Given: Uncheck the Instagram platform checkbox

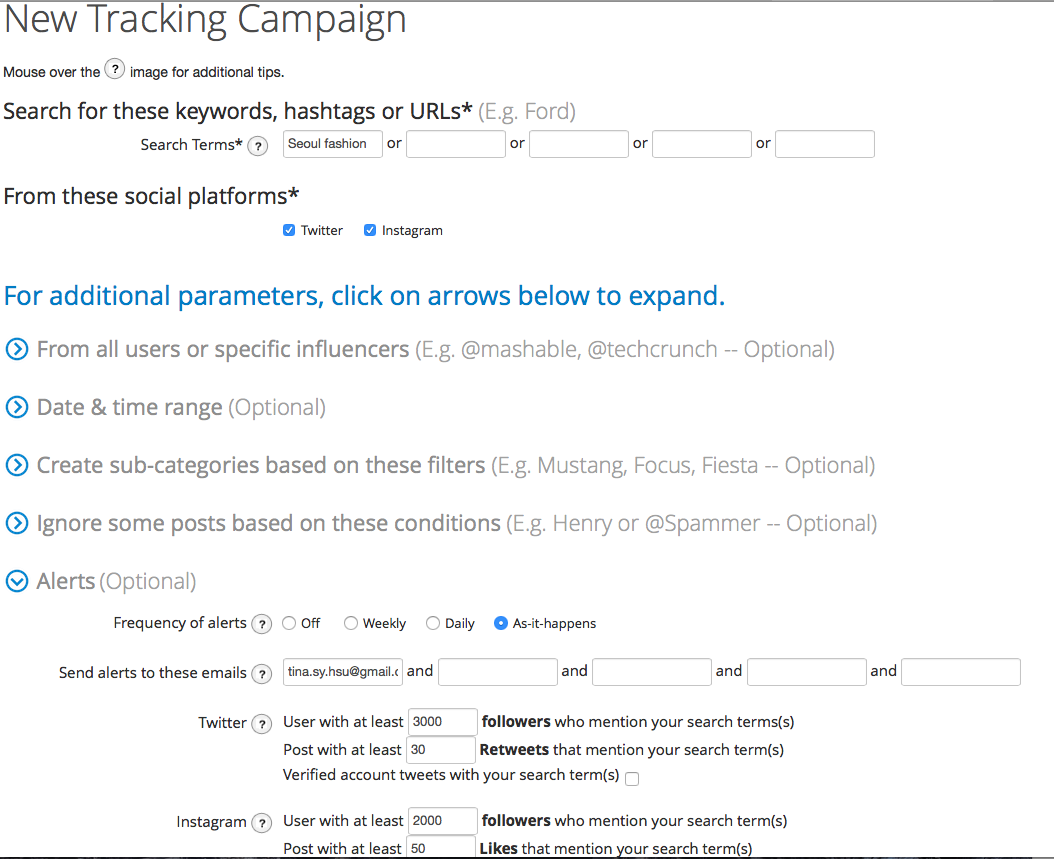Looking at the screenshot, I should (x=370, y=231).
